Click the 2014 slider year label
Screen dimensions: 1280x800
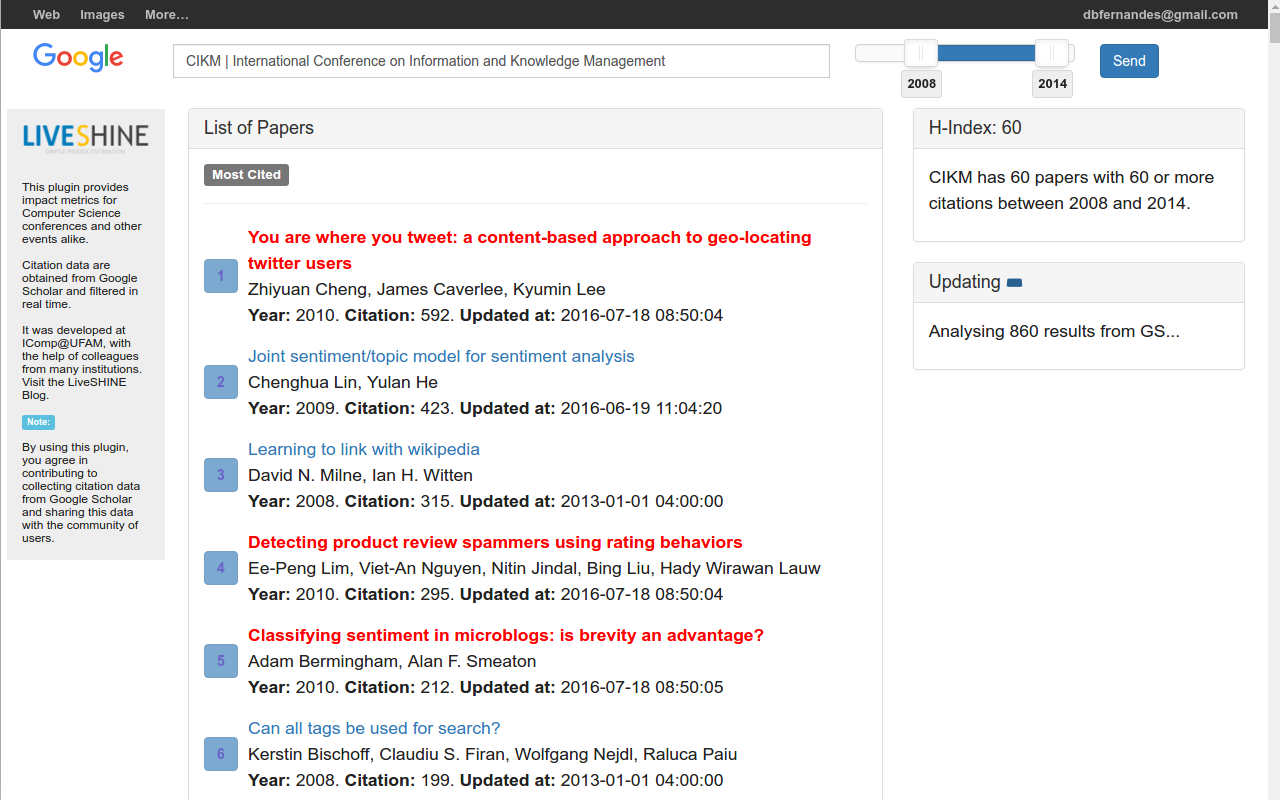pyautogui.click(x=1052, y=84)
